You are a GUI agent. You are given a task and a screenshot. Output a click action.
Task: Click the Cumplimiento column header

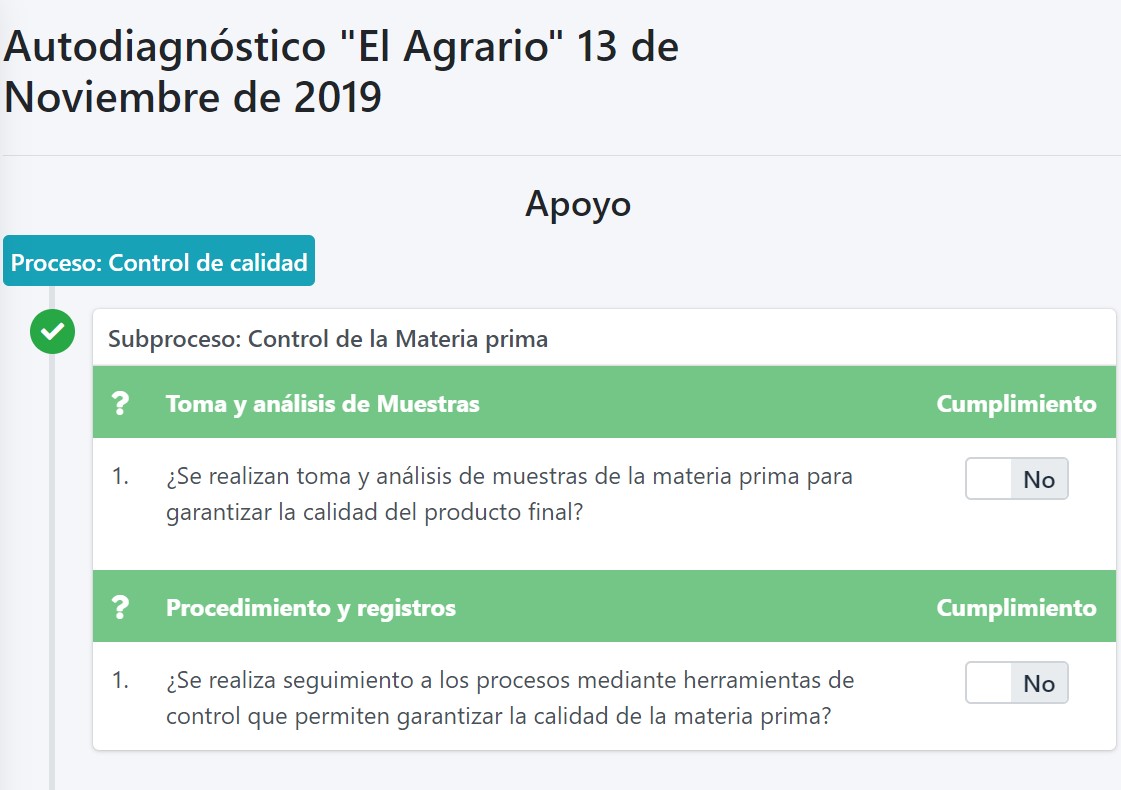pos(1016,403)
